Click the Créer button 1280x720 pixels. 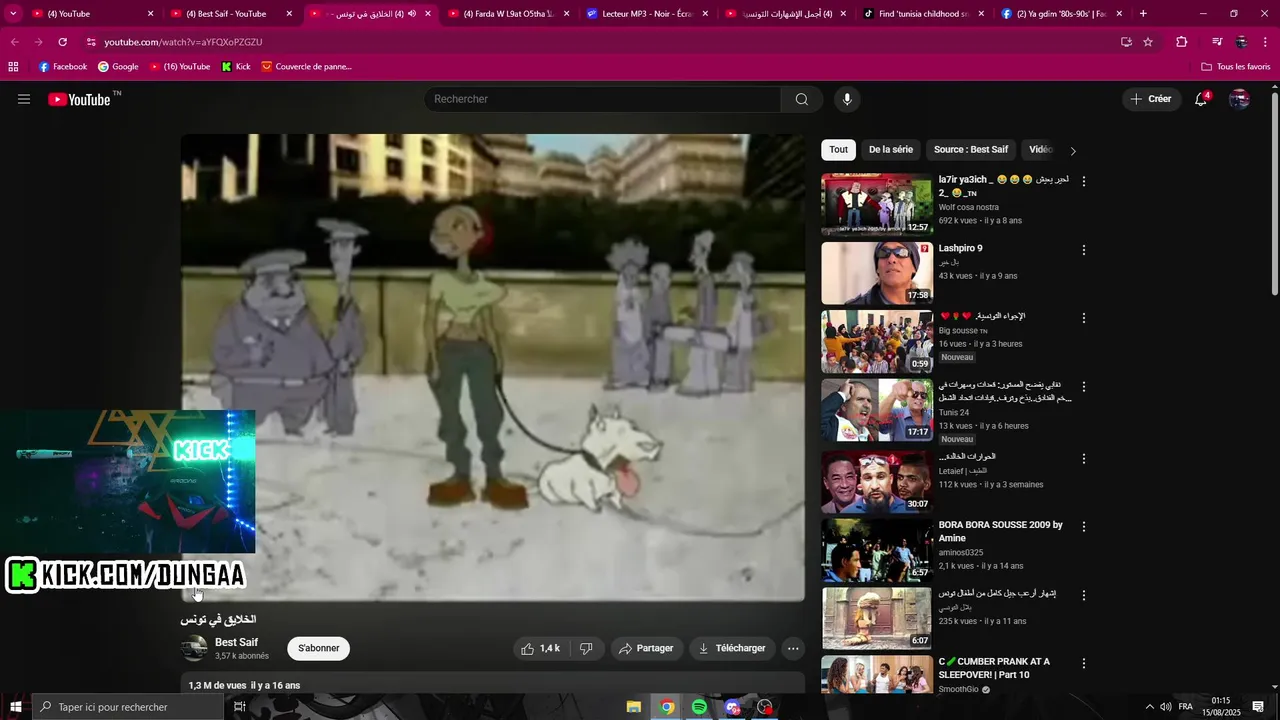1151,99
